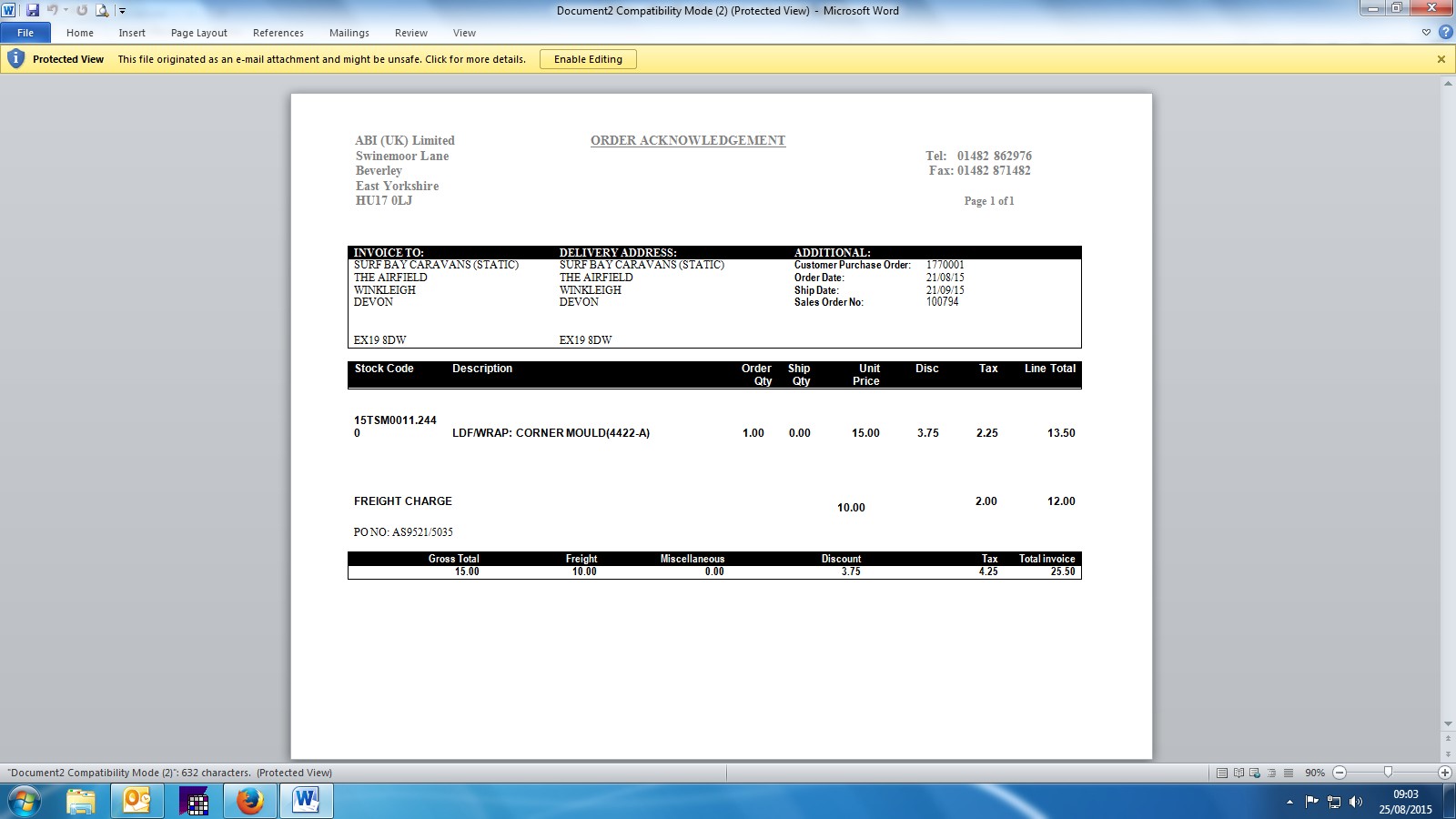Expand the ribbon with the chevron icon
Viewport: 1456px width, 819px height.
pyautogui.click(x=1426, y=33)
